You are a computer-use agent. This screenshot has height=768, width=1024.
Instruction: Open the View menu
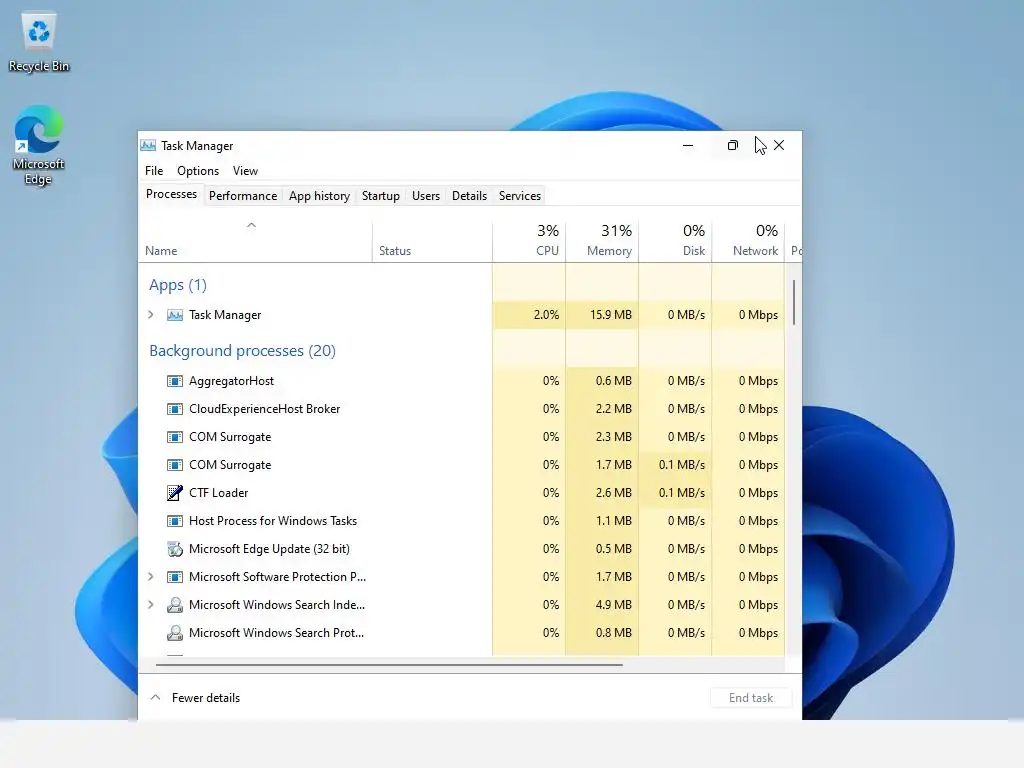pyautogui.click(x=246, y=170)
